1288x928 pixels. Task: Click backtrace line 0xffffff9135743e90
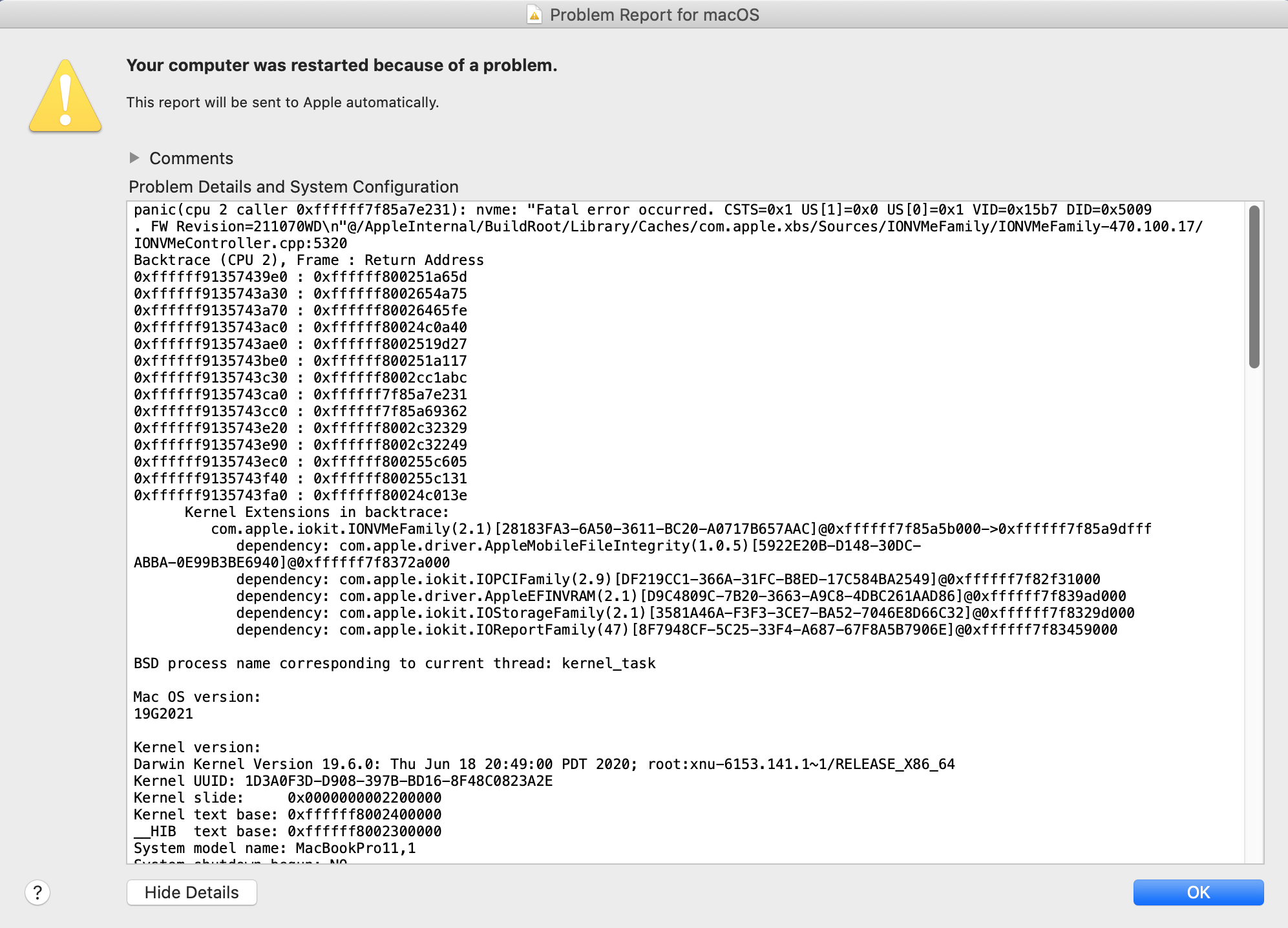click(301, 445)
